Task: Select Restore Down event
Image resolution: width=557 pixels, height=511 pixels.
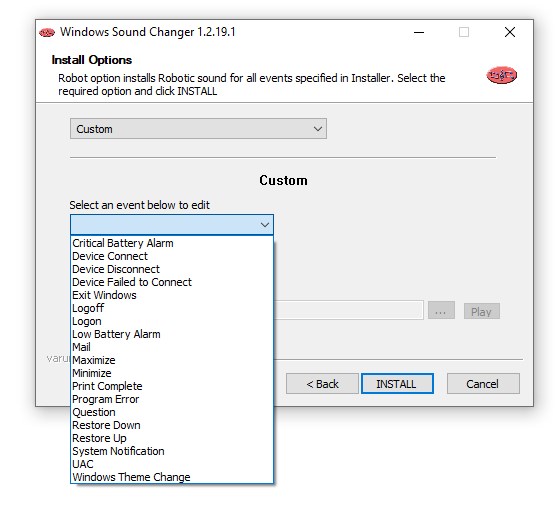Action: [172, 425]
